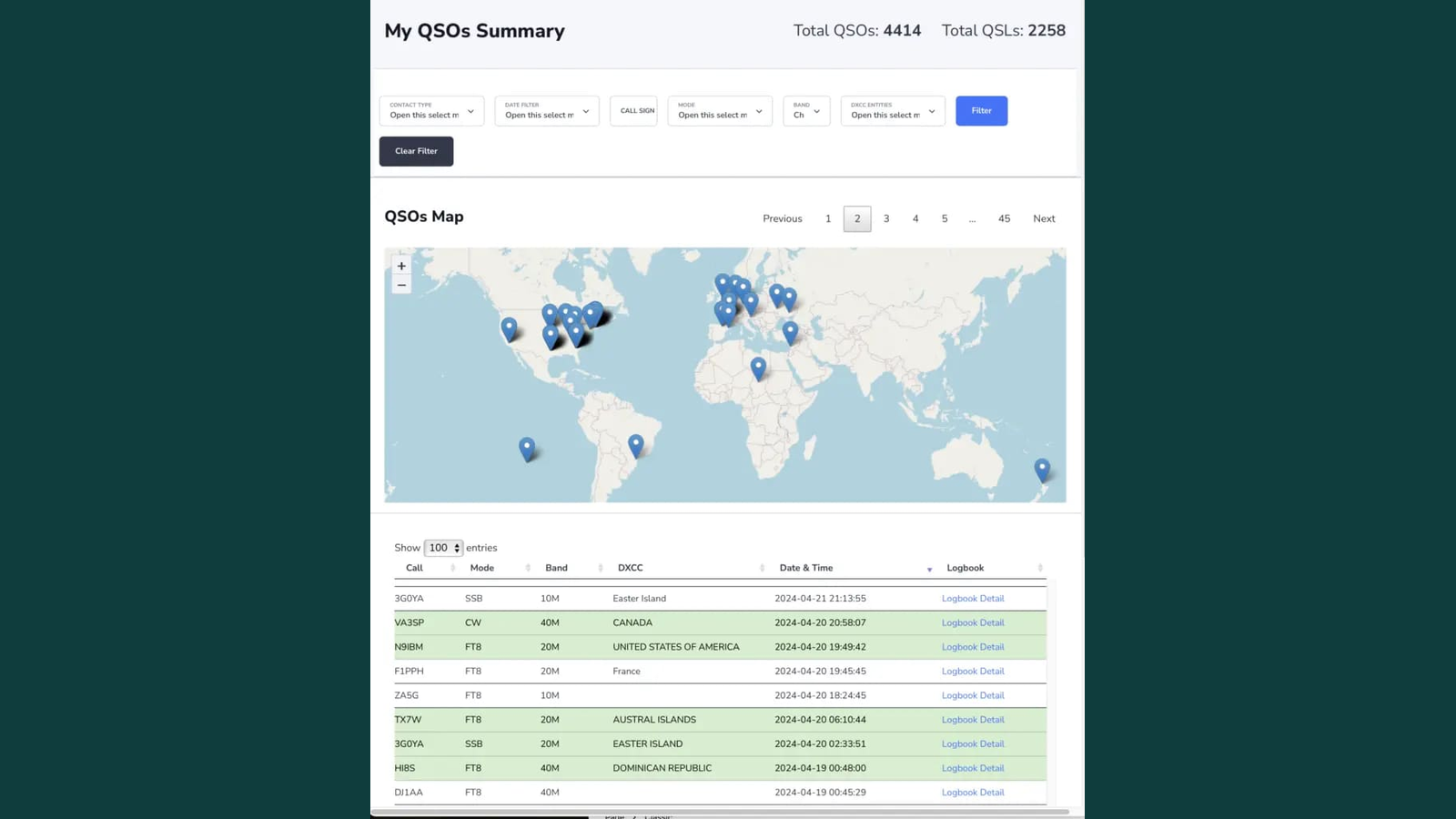The height and width of the screenshot is (819, 1456).
Task: Sort table by Call column arrows
Action: 452,568
